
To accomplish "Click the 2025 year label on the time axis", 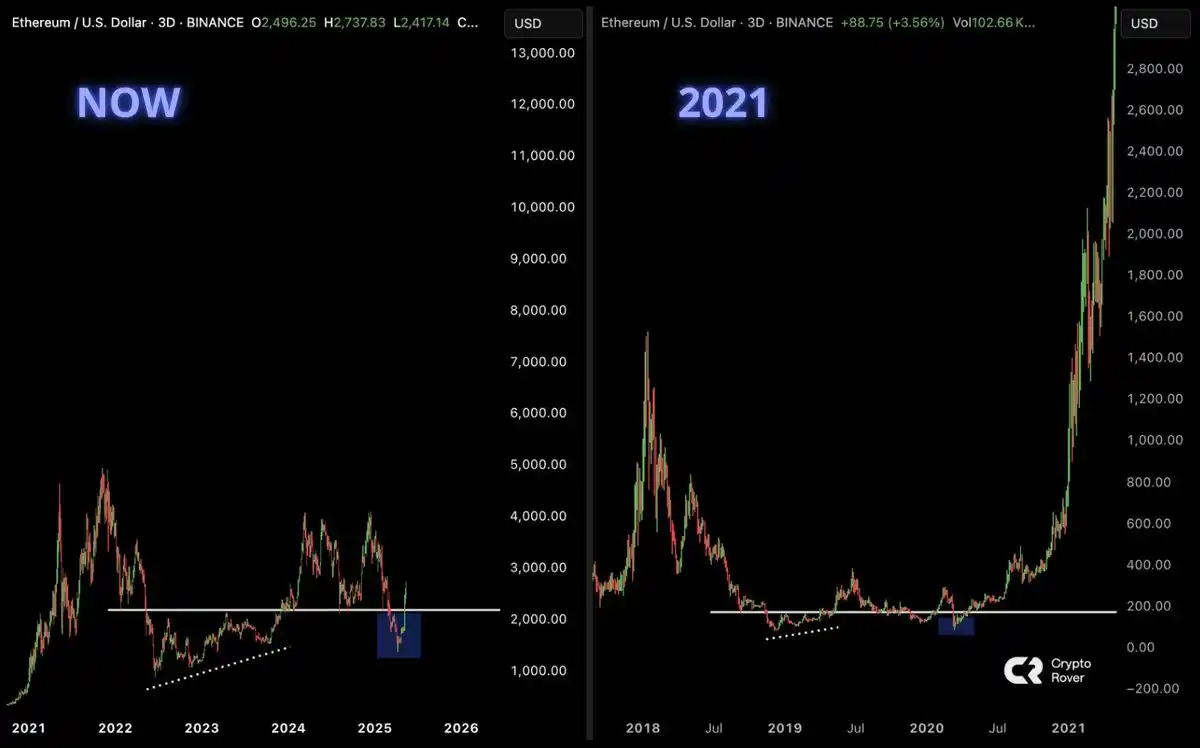I will (x=375, y=727).
